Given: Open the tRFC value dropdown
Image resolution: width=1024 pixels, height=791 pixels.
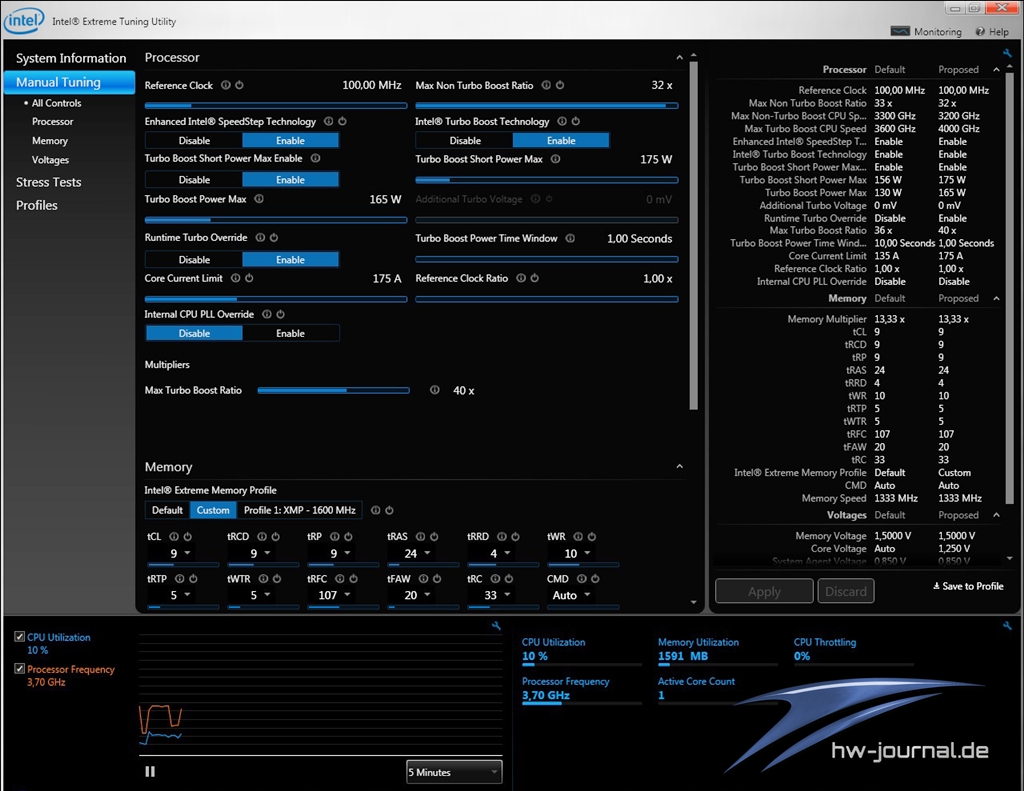Looking at the screenshot, I should (347, 595).
